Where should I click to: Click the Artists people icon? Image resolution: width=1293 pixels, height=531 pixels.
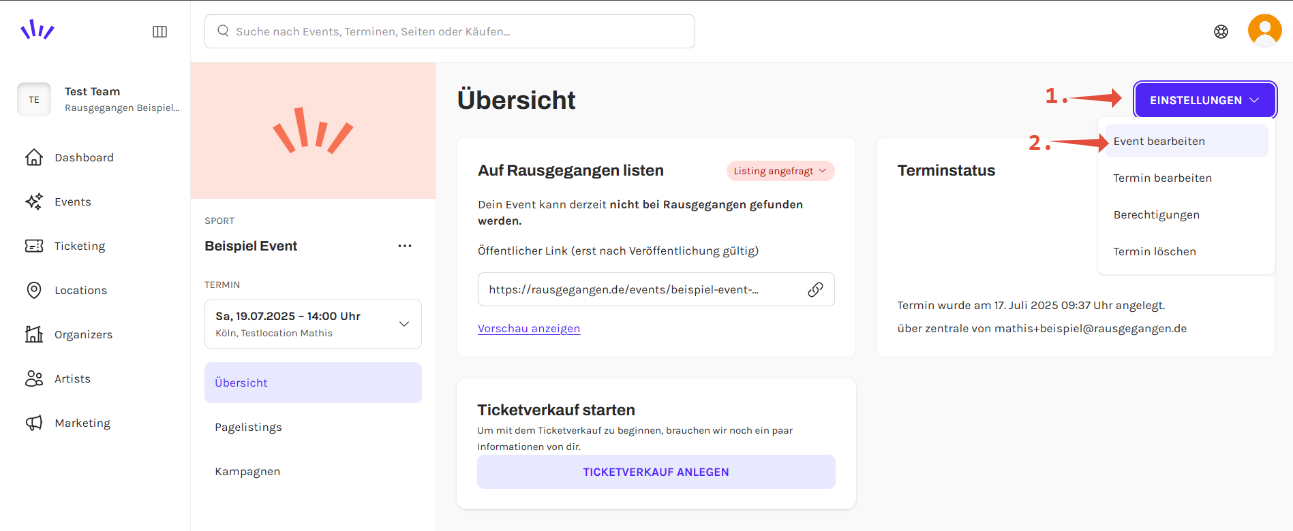tap(34, 378)
